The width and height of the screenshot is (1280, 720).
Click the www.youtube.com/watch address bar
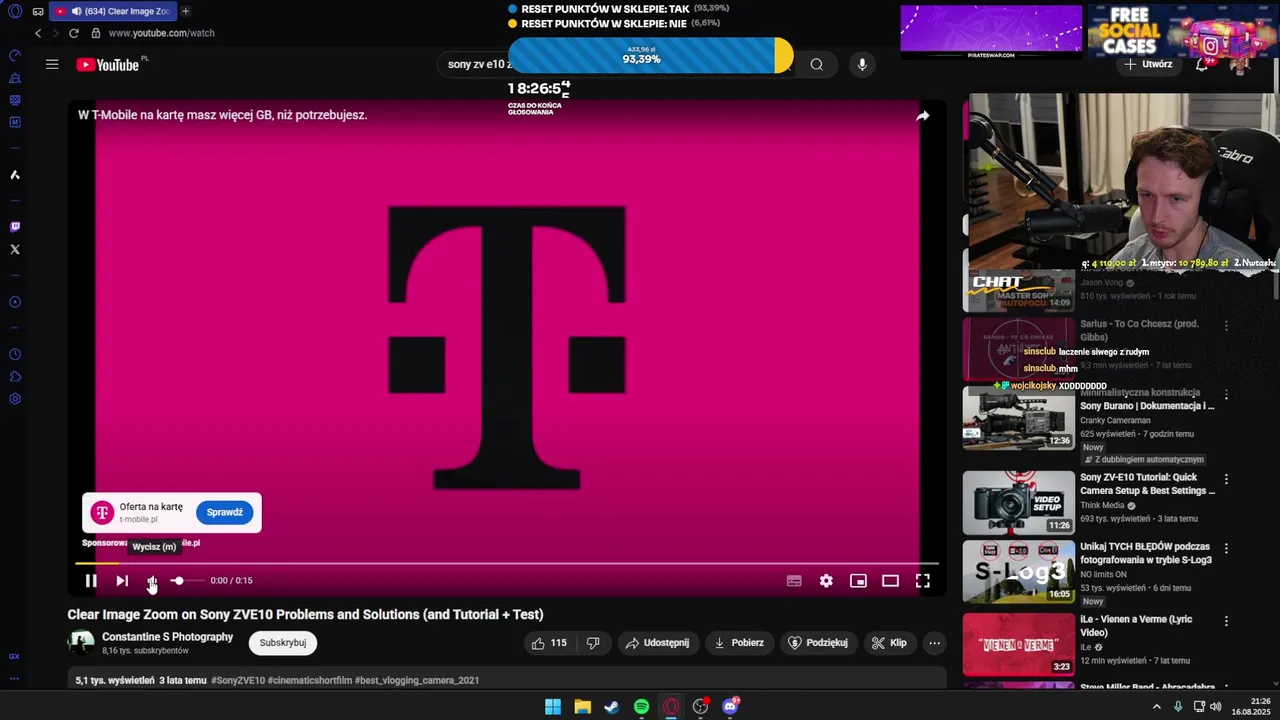(161, 33)
